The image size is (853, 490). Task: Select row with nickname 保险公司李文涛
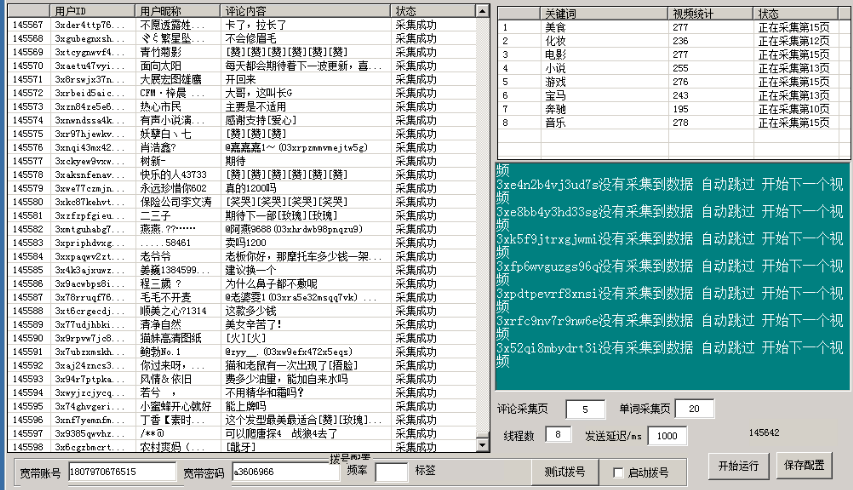[x=242, y=202]
